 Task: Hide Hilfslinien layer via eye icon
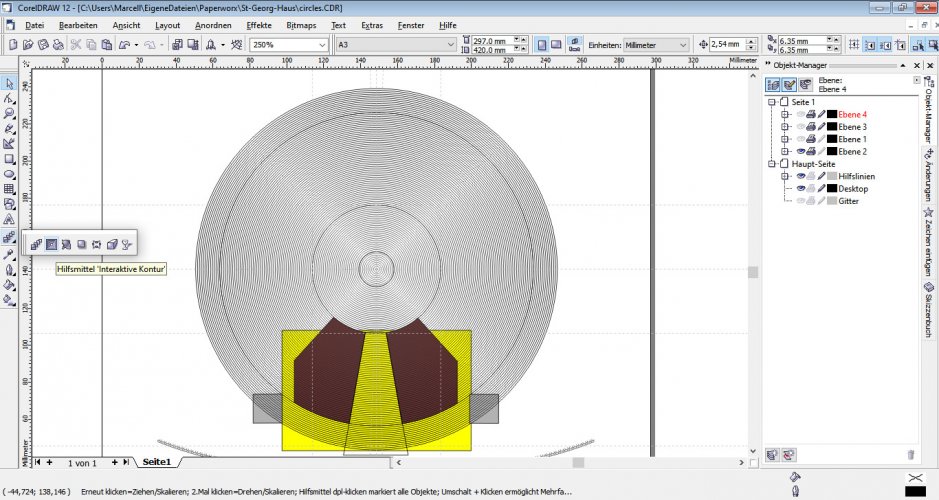click(x=801, y=176)
